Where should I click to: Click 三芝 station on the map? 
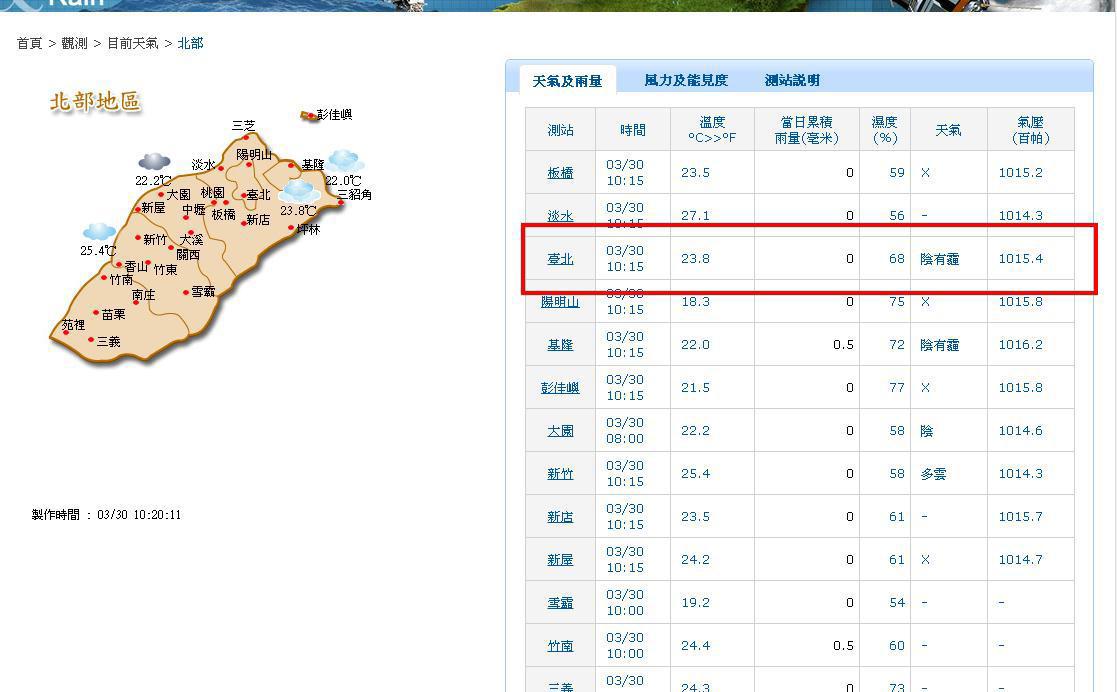[x=243, y=125]
